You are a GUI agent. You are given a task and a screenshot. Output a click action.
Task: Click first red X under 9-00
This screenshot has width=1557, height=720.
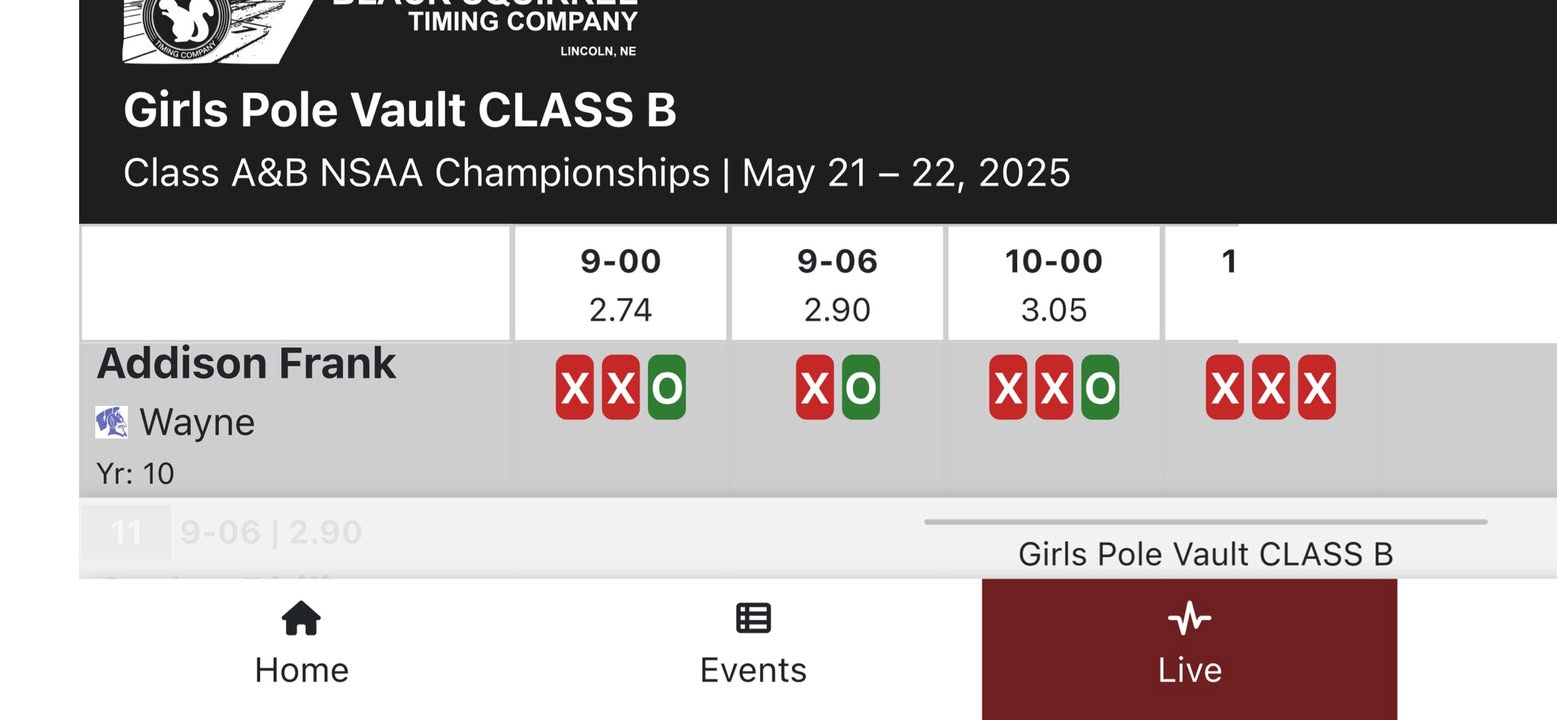click(575, 387)
